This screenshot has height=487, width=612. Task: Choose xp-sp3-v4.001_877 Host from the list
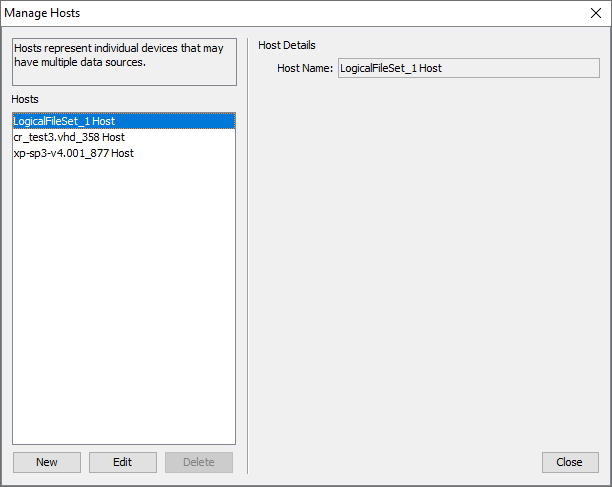click(73, 153)
